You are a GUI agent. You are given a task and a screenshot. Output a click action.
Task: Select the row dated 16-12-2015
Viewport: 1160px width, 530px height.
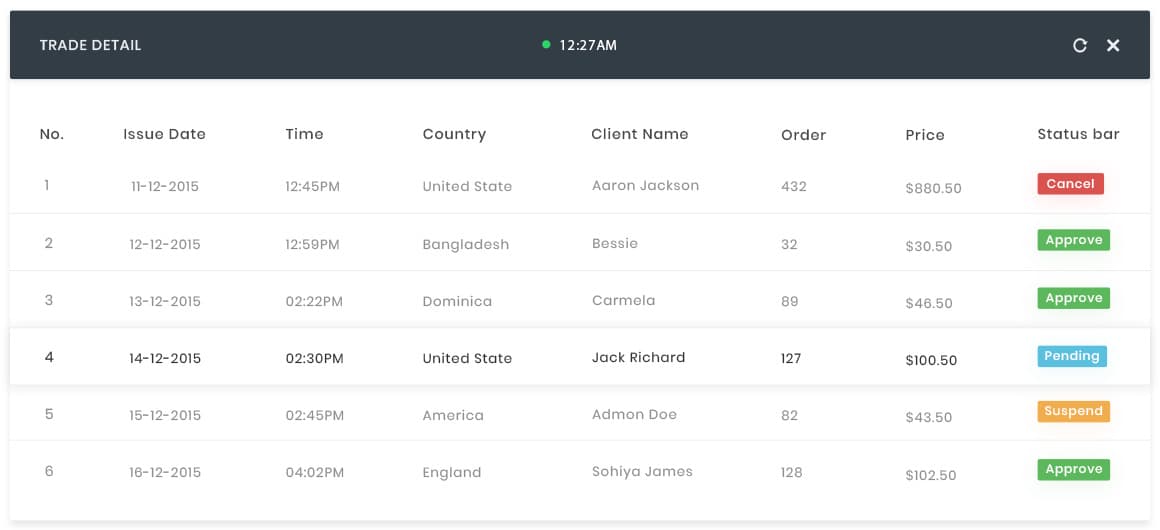(x=579, y=471)
